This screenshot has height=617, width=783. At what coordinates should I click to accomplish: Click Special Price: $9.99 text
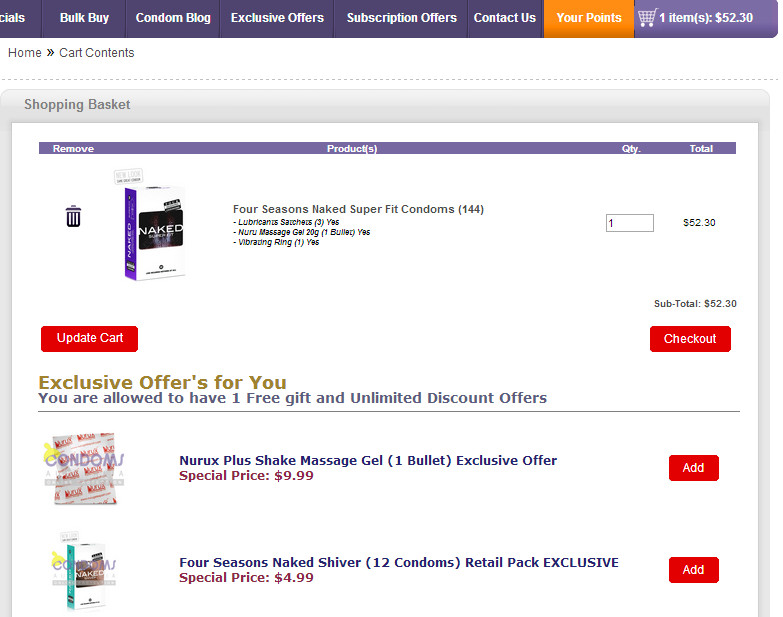point(246,475)
